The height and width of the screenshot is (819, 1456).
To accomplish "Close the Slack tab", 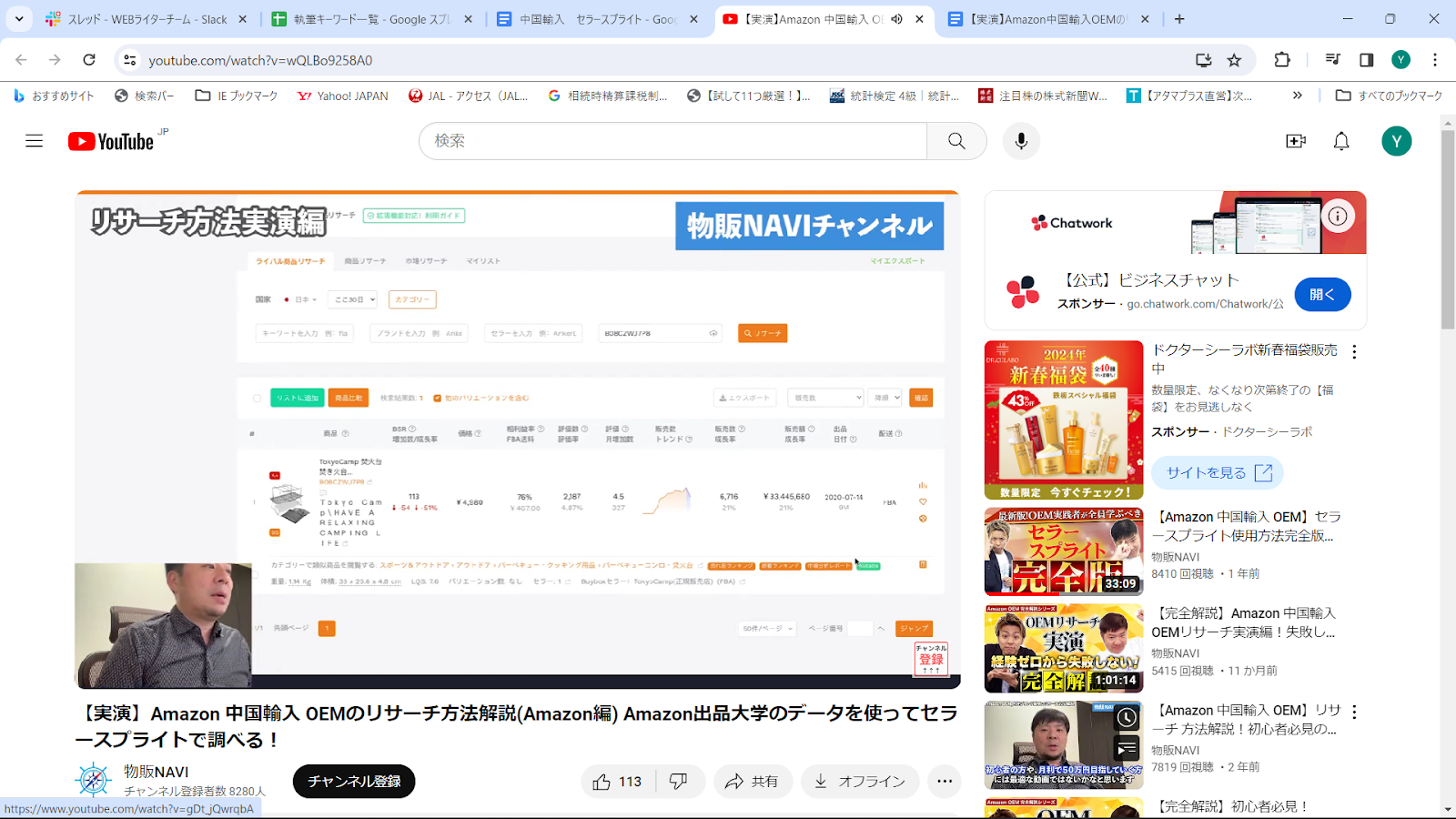I will tap(242, 19).
